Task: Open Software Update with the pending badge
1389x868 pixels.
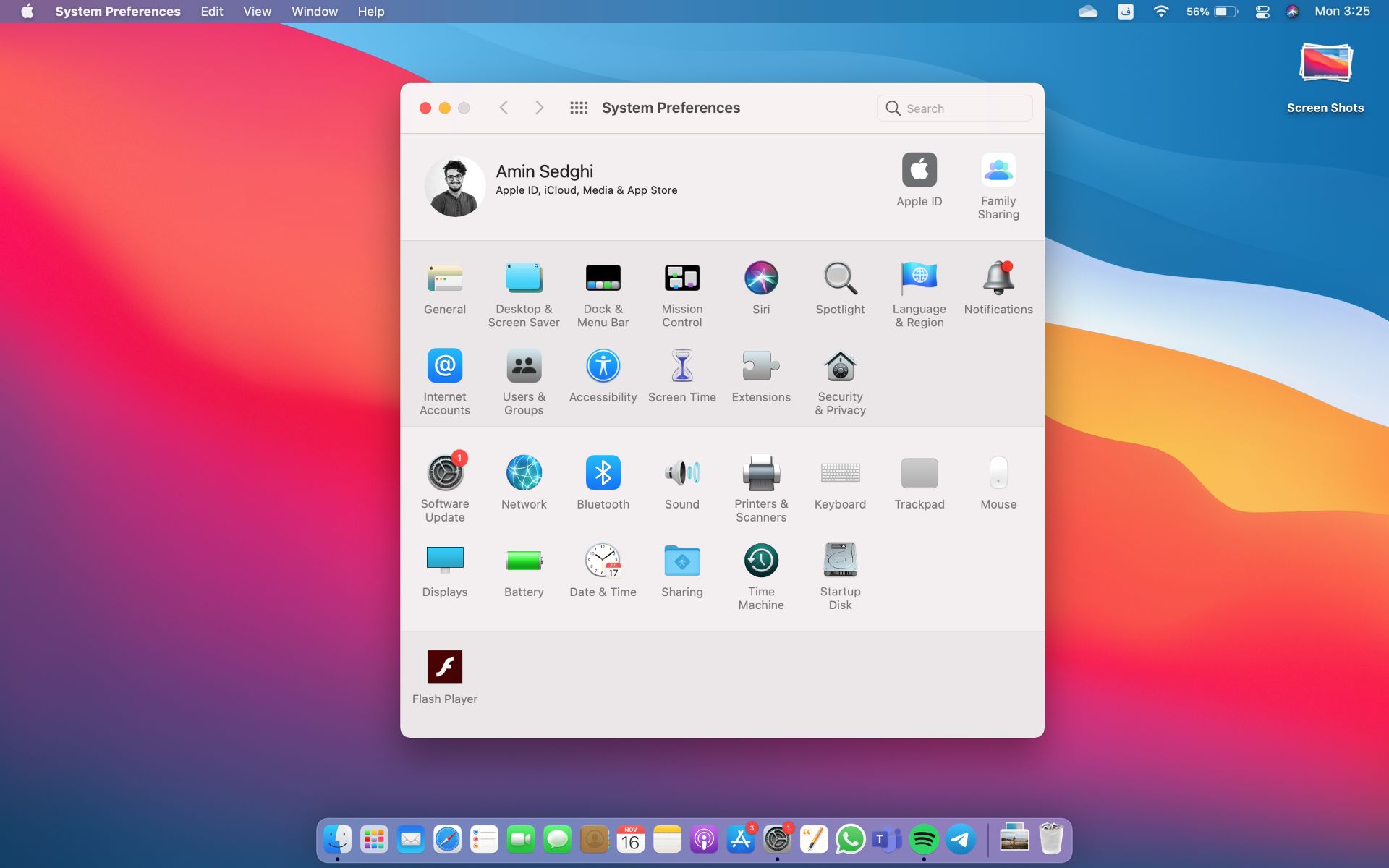Action: click(x=445, y=474)
